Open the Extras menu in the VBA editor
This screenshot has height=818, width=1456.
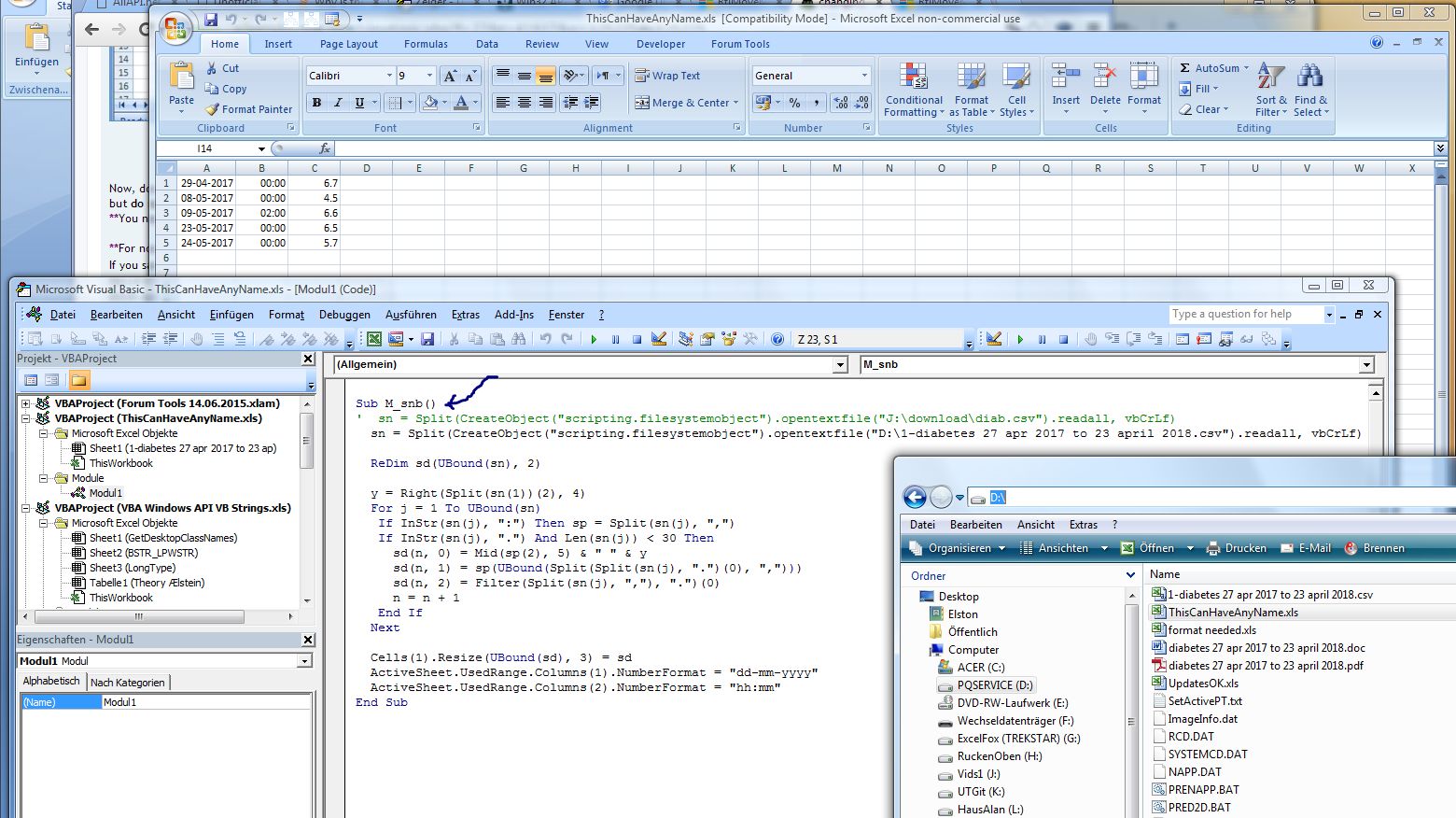[465, 315]
